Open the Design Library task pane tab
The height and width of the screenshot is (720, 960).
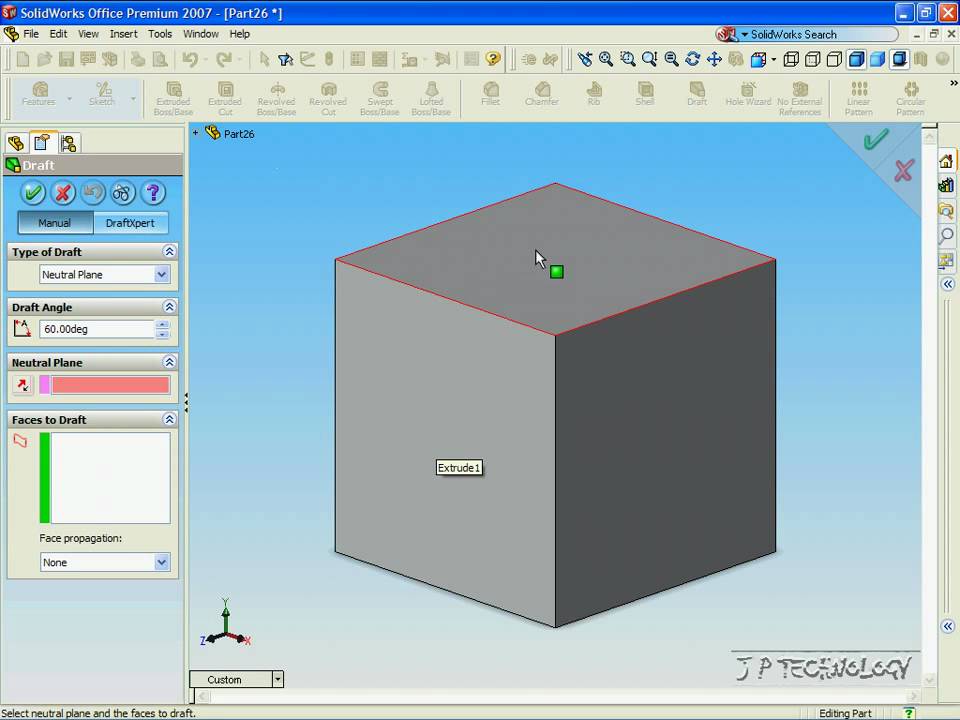[x=946, y=185]
